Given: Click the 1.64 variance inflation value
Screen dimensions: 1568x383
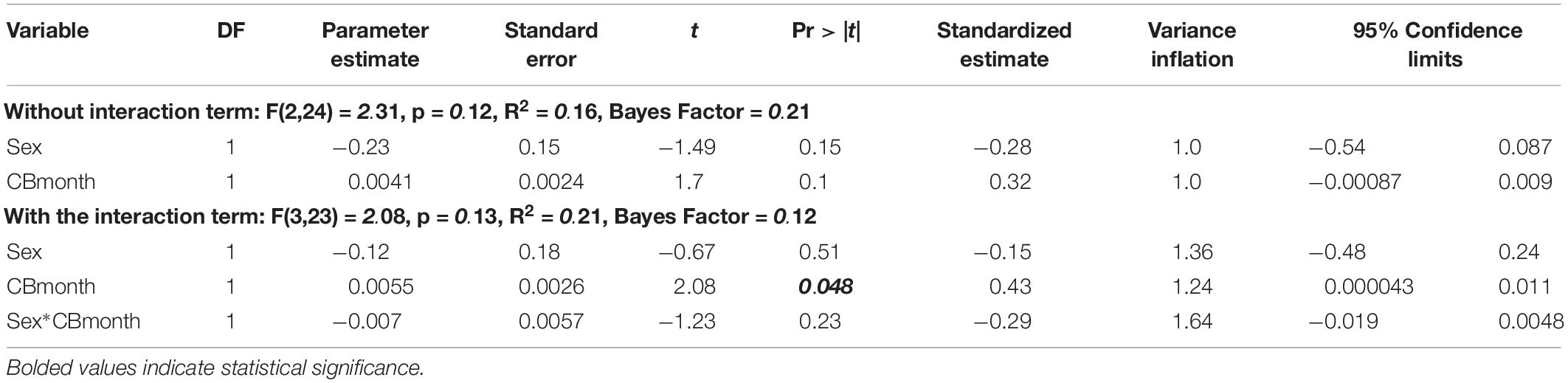Looking at the screenshot, I should (1192, 321).
